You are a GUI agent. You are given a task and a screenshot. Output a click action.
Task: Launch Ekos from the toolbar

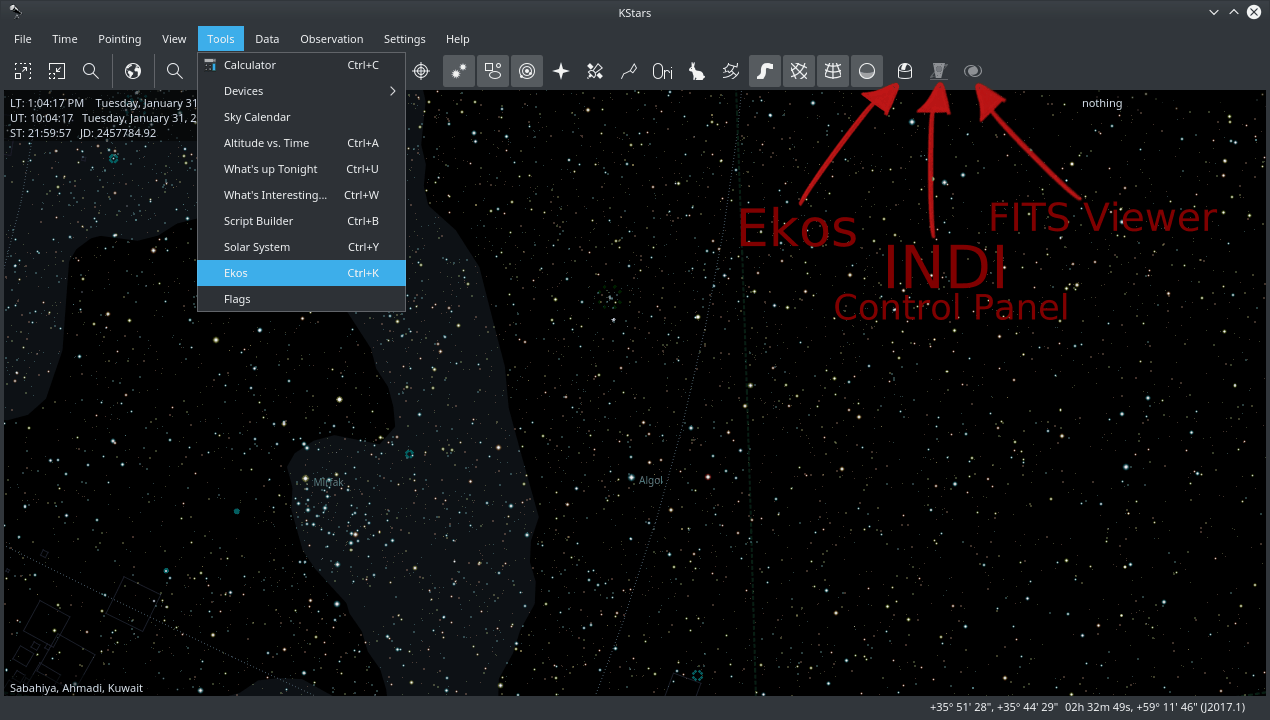pyautogui.click(x=905, y=71)
